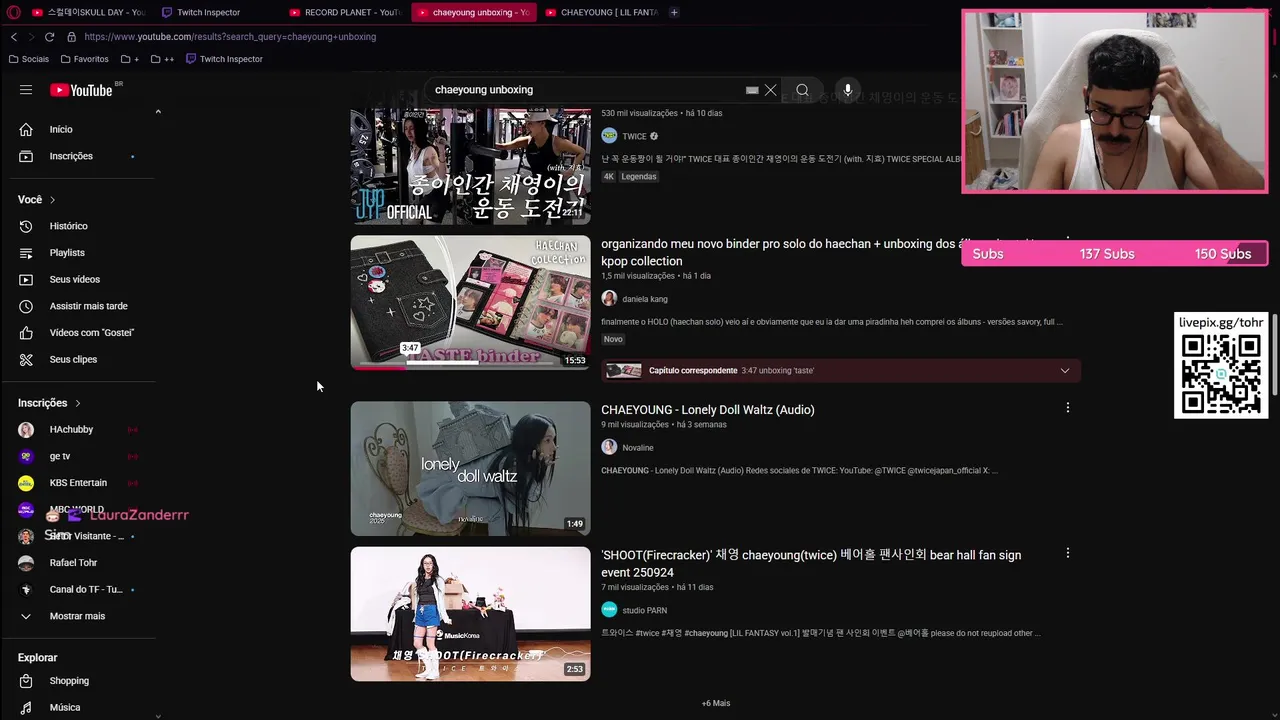The width and height of the screenshot is (1280, 720).
Task: Click the YouTube logo
Action: coord(81,90)
